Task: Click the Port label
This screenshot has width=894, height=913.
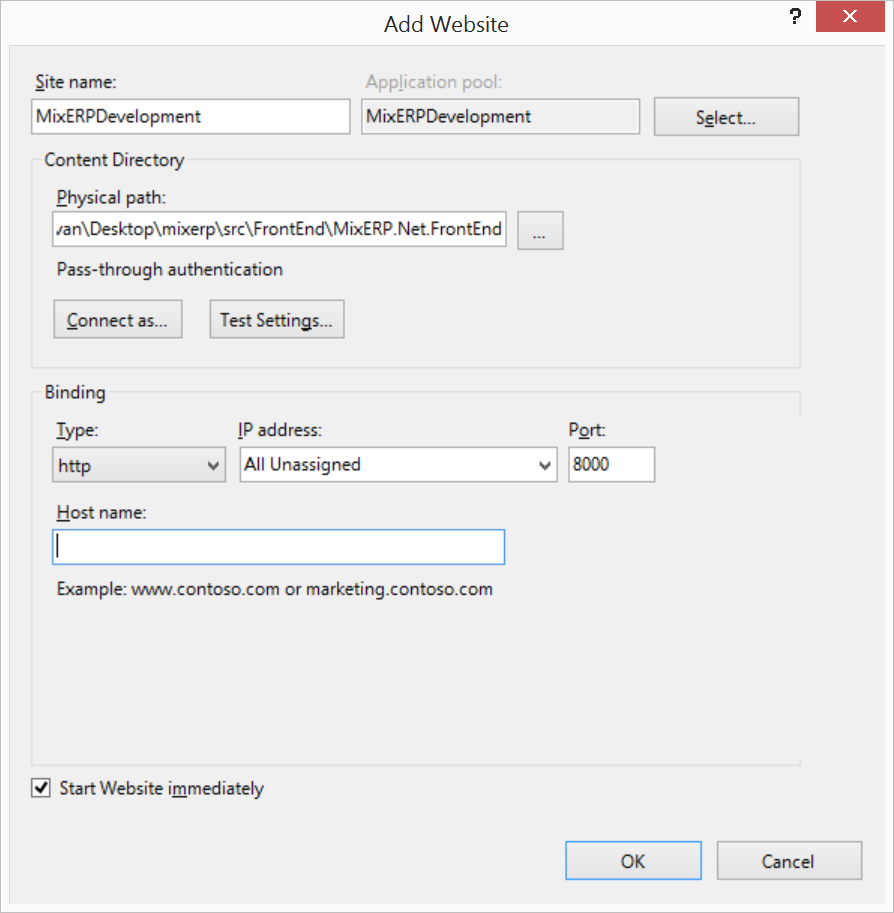Action: 587,430
